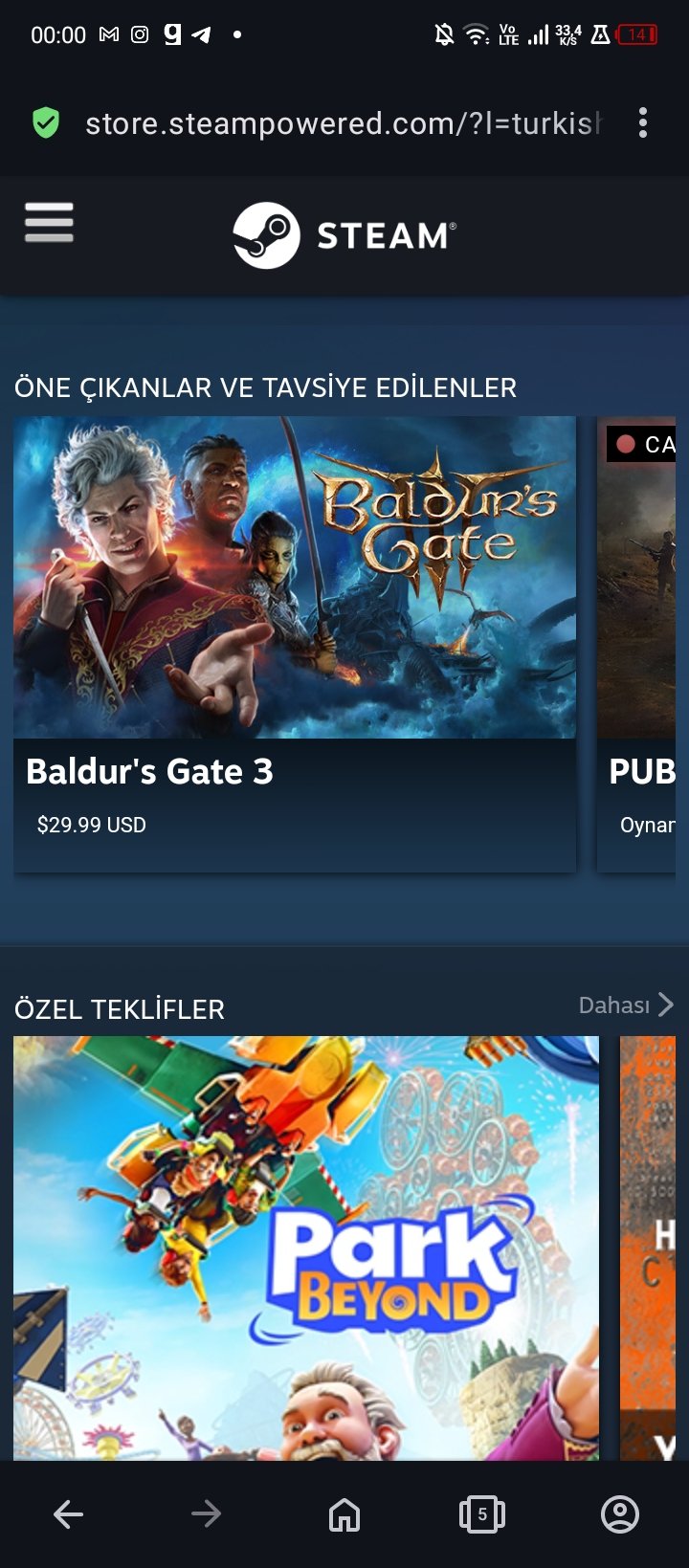Open the Park Beyond special offer
This screenshot has width=689, height=1568.
306,1248
